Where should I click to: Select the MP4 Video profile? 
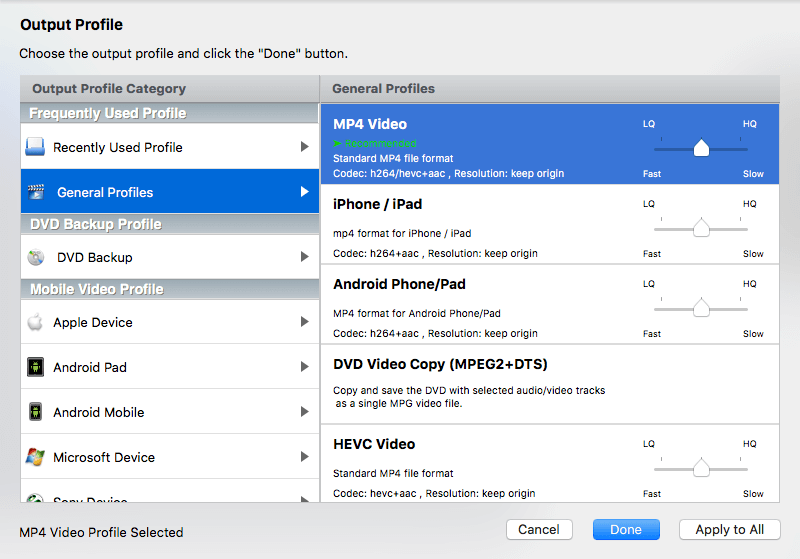click(550, 144)
